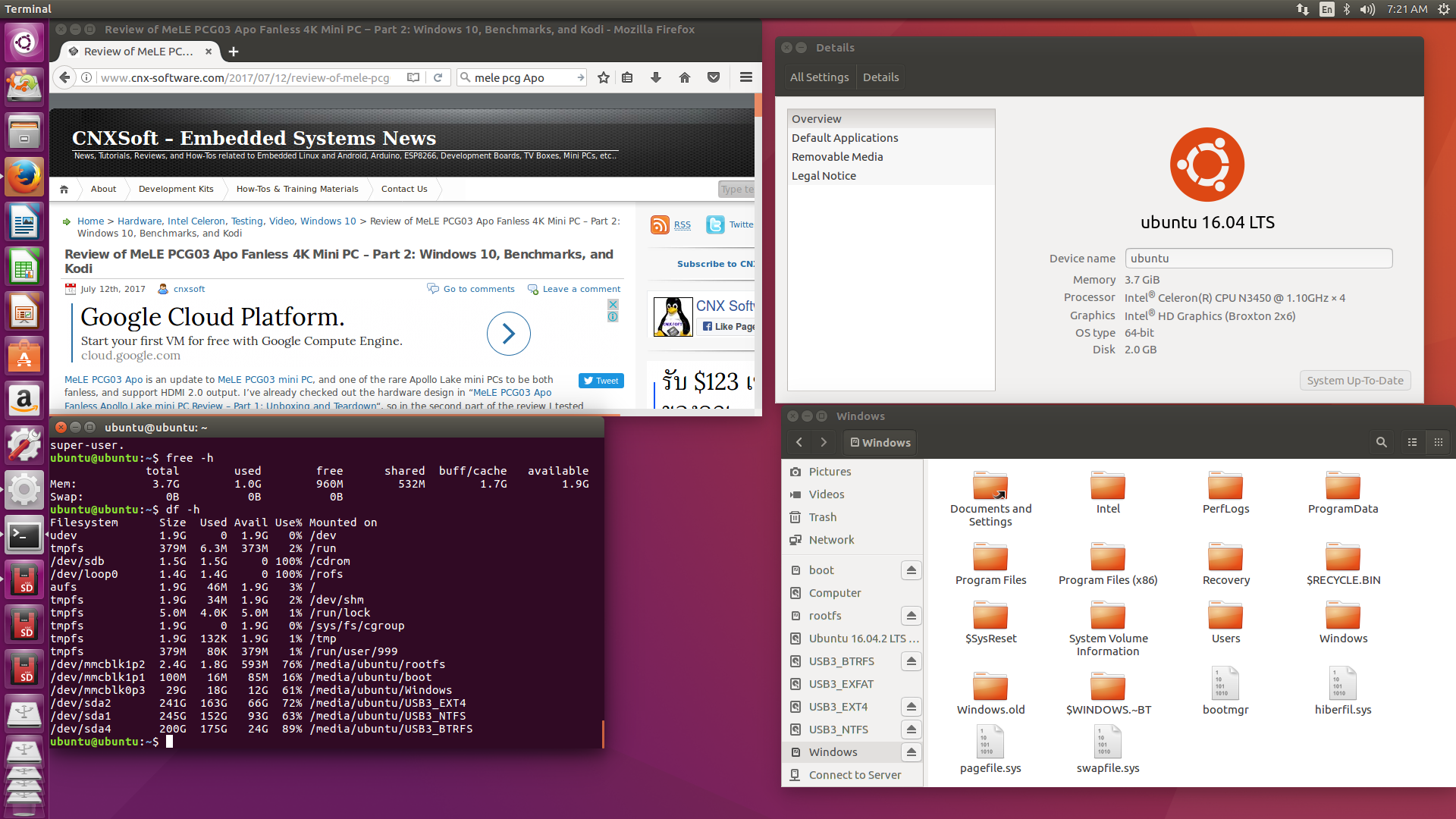The height and width of the screenshot is (819, 1456).
Task: Switch file manager to list view
Action: point(1413,442)
